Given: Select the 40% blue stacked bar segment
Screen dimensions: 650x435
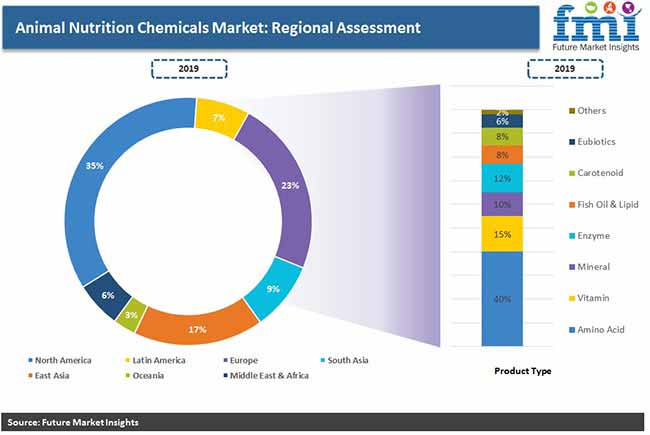Looking at the screenshot, I should tap(502, 299).
